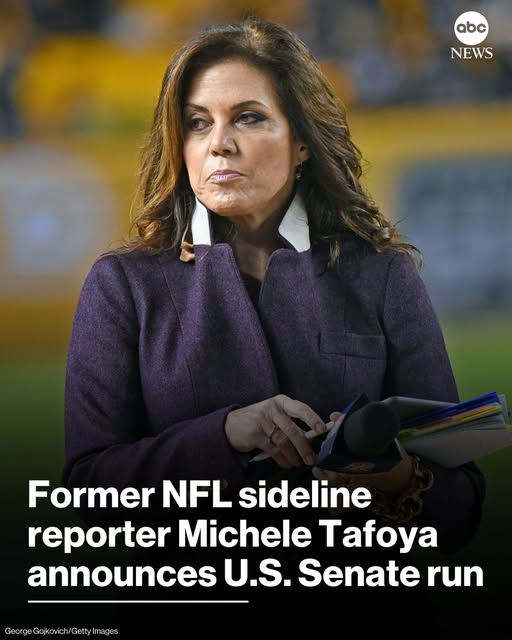Open the George Gojkovich/Getty Images photo credit
This screenshot has width=512, height=640.
tap(62, 631)
